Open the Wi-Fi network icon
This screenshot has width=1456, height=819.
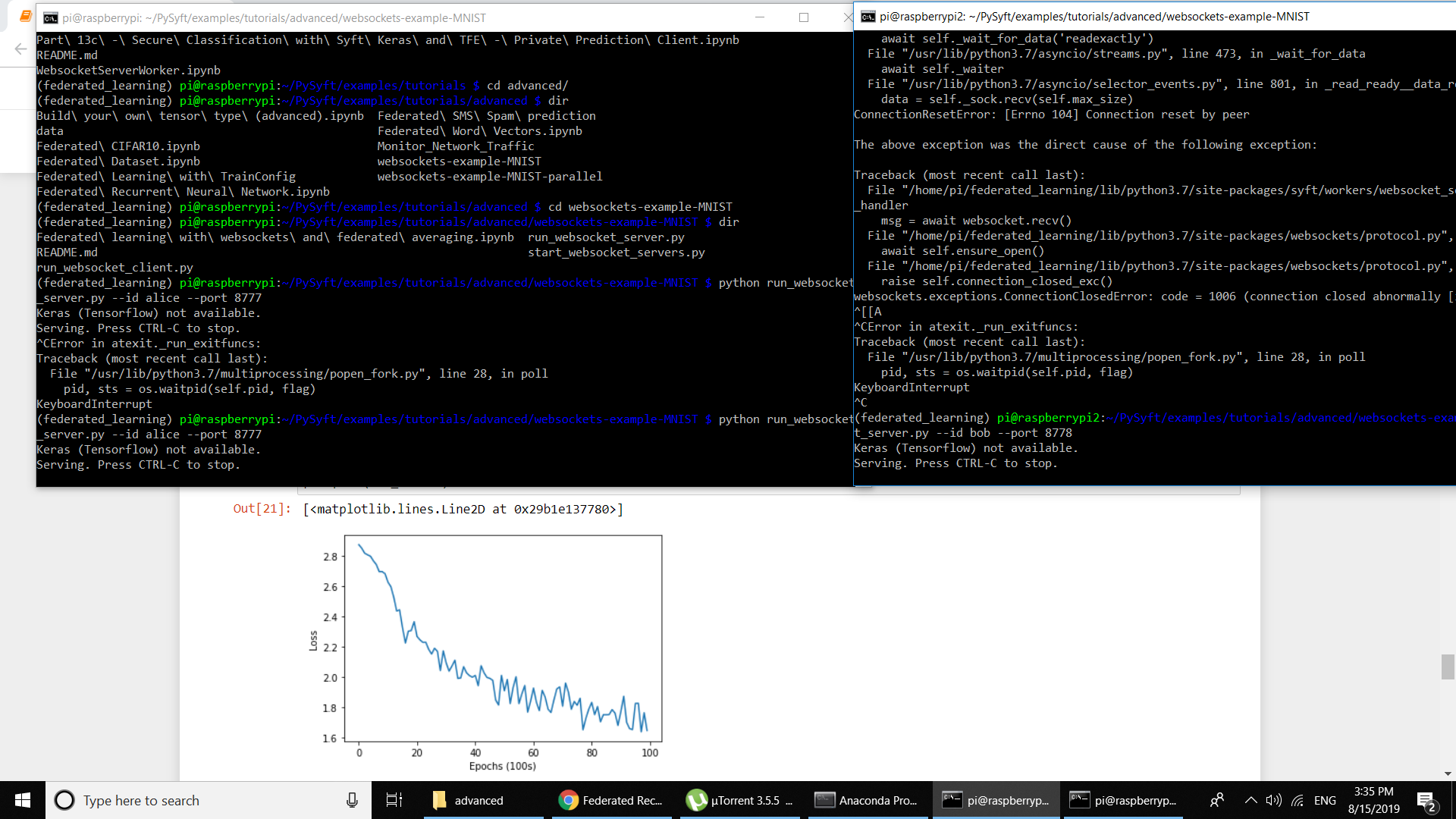coord(1298,800)
